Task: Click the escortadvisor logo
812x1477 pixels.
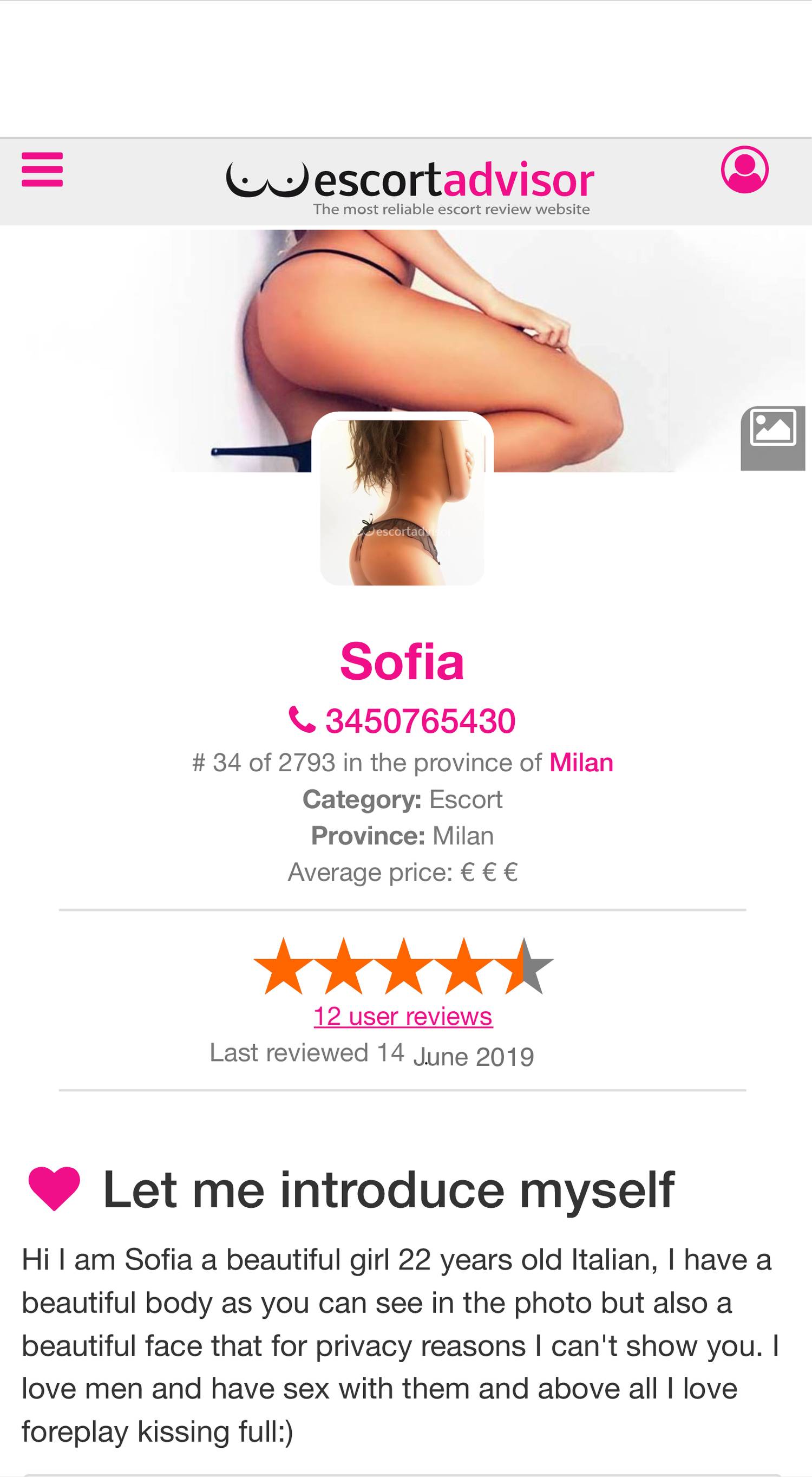Action: coord(410,187)
